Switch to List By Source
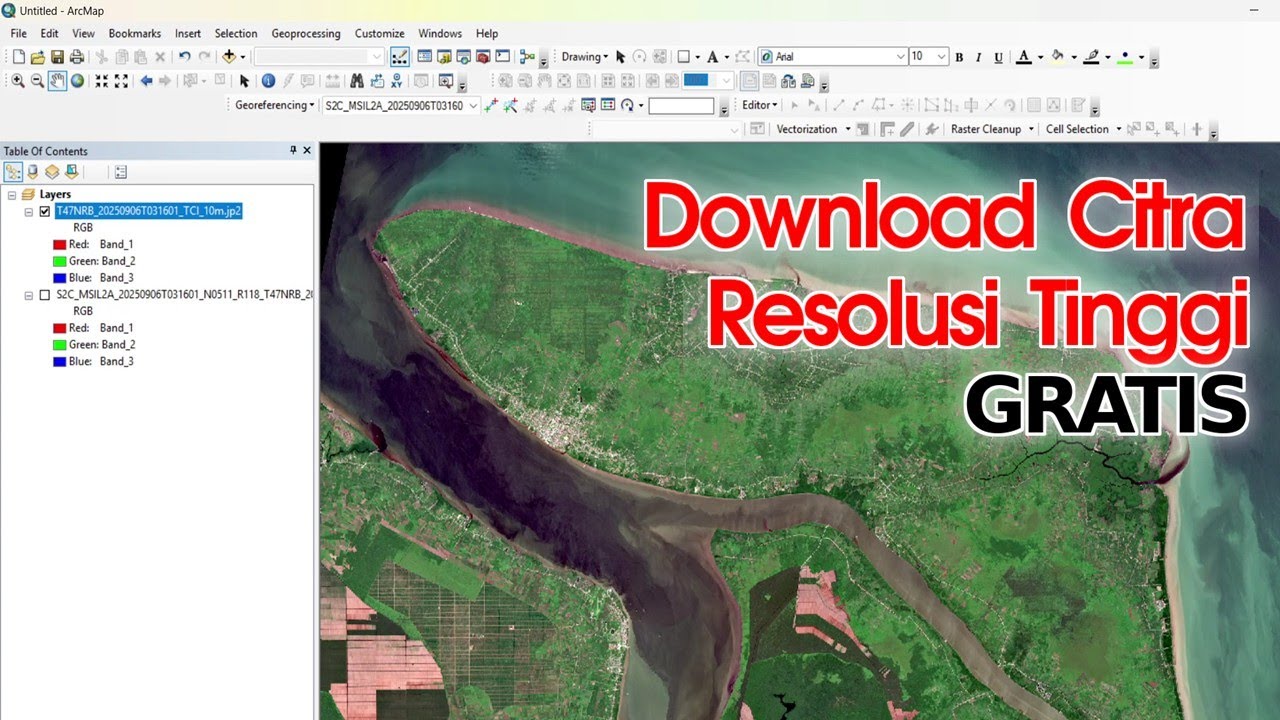The image size is (1280, 720). (33, 172)
